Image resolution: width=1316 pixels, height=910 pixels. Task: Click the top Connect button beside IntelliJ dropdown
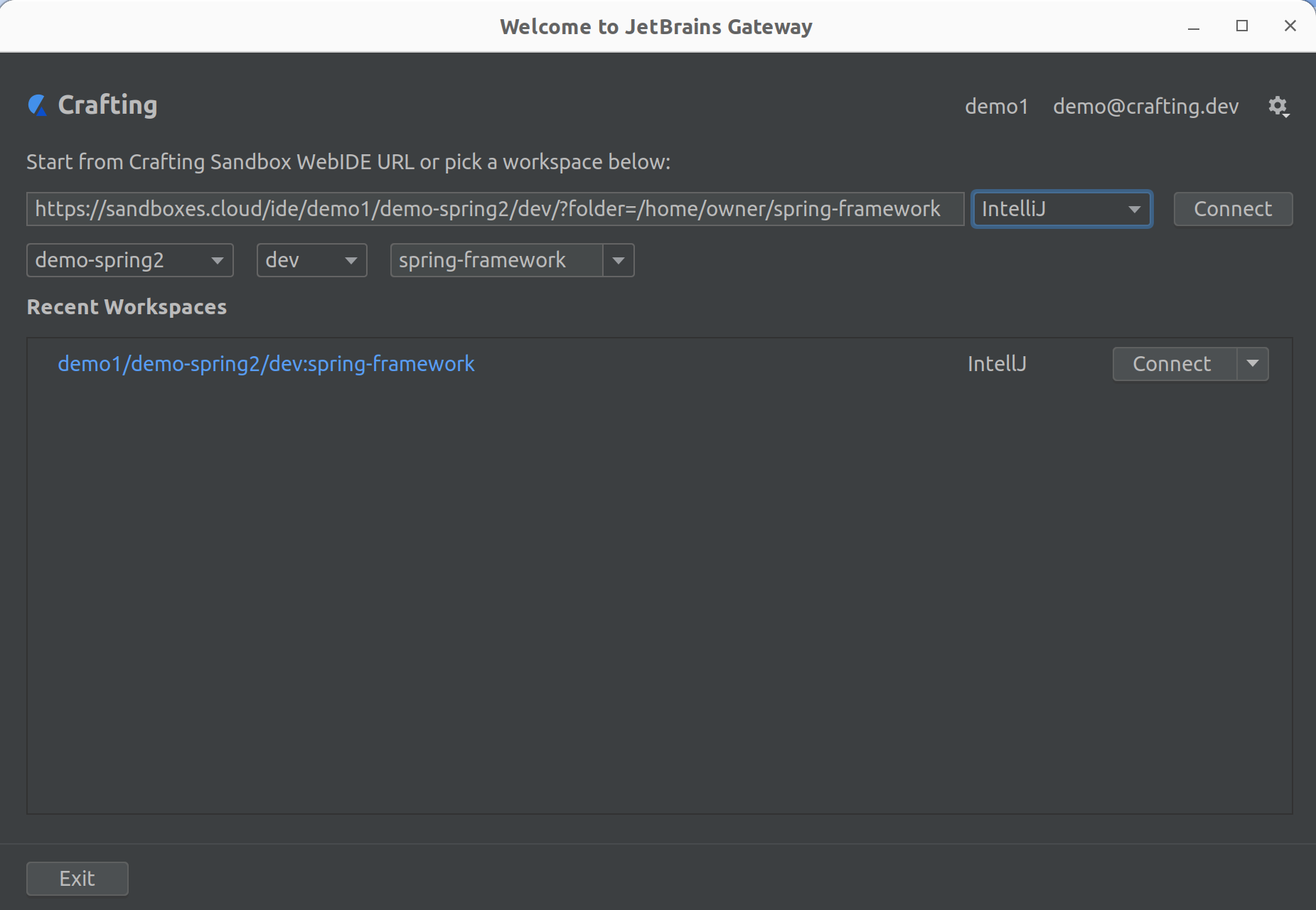[1233, 209]
